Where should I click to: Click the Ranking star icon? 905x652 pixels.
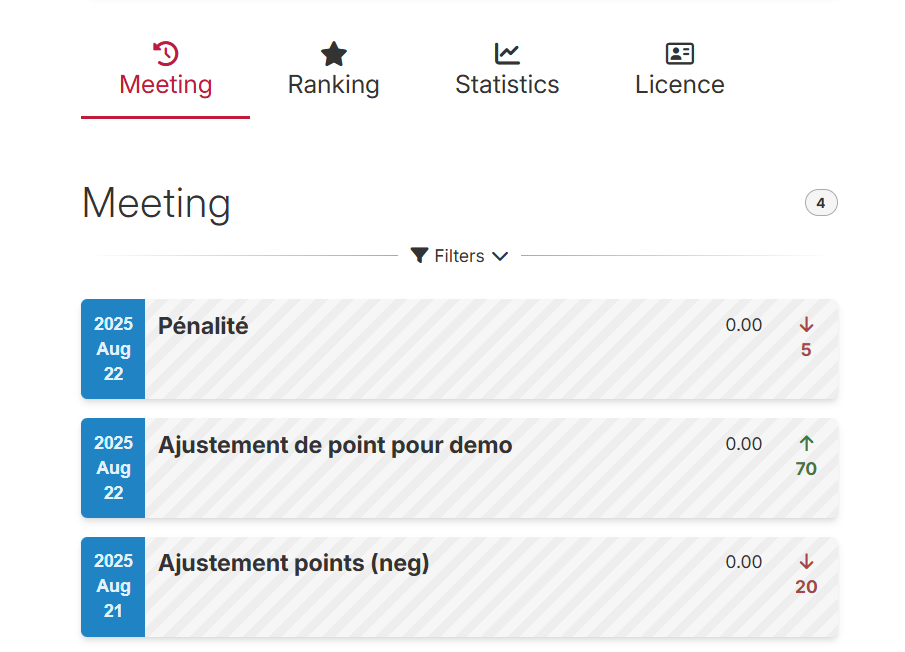(x=333, y=54)
